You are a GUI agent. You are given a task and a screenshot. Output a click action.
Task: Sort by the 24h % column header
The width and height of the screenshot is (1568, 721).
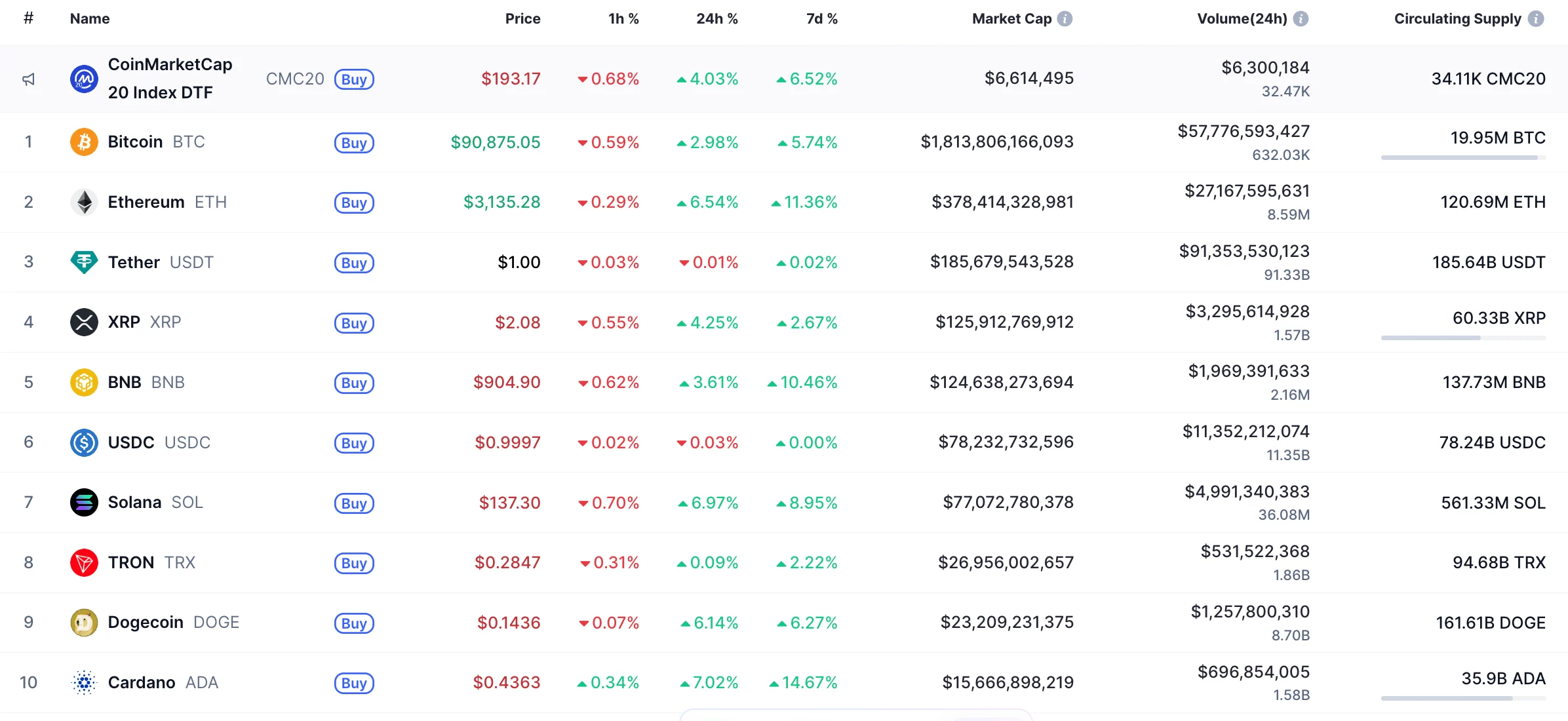pos(716,19)
